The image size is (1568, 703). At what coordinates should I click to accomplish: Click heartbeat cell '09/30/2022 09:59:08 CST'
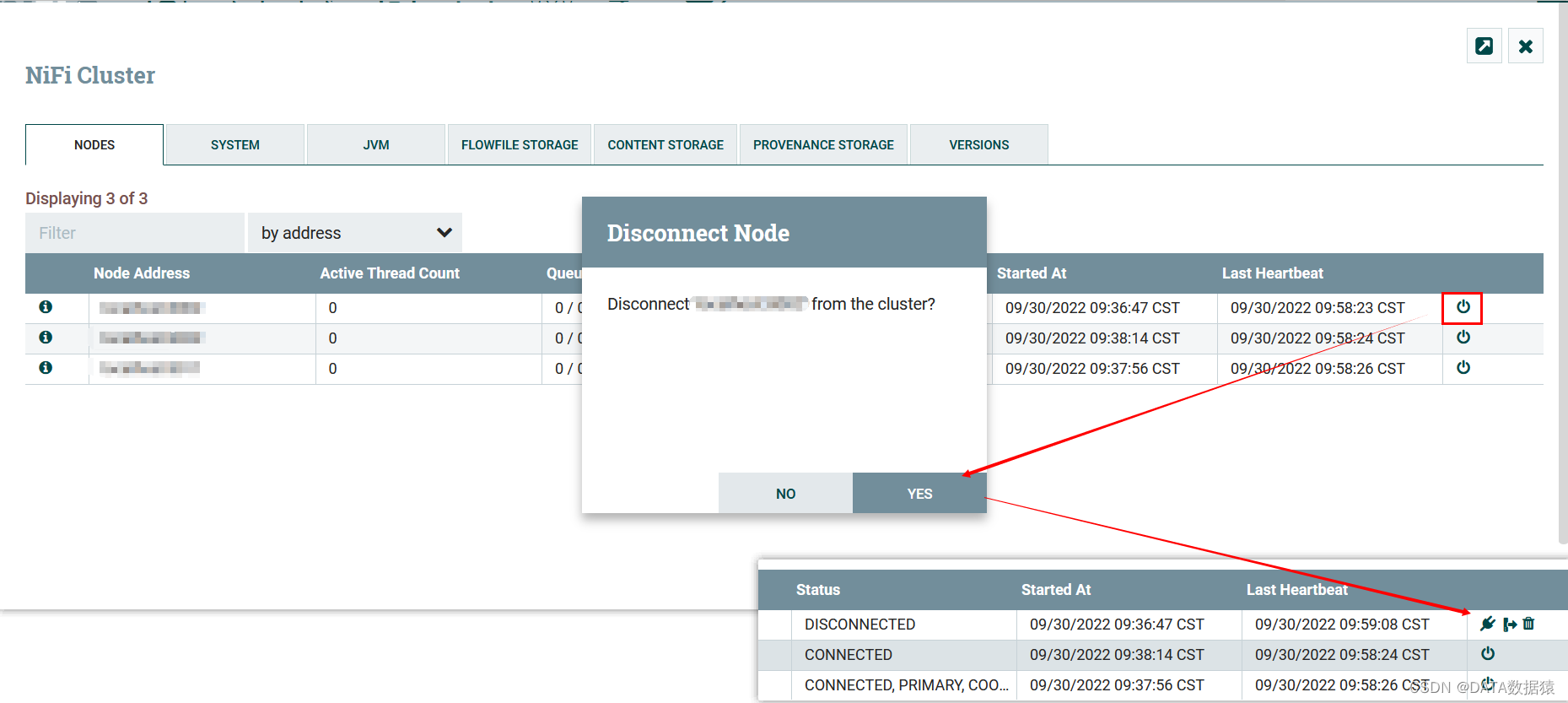click(1342, 625)
